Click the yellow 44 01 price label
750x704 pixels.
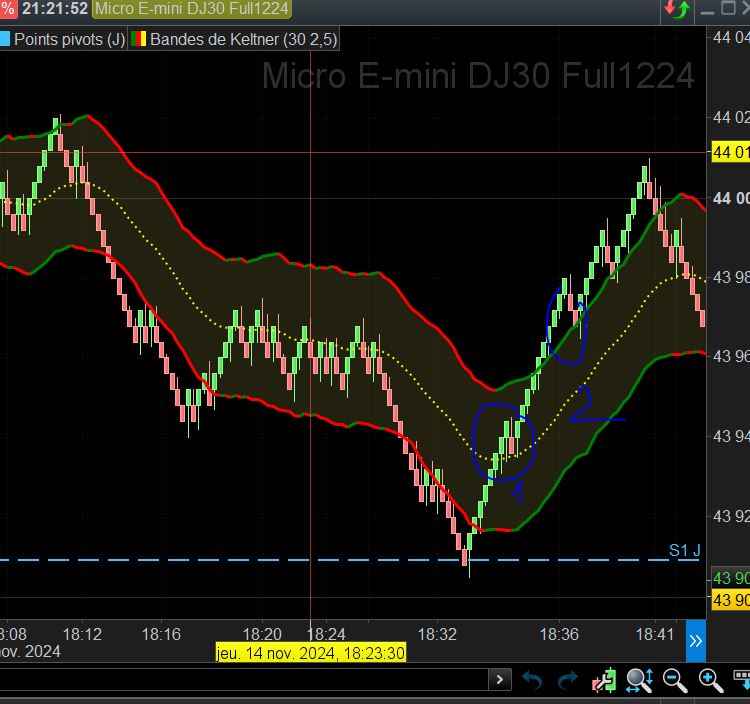pyautogui.click(x=730, y=153)
